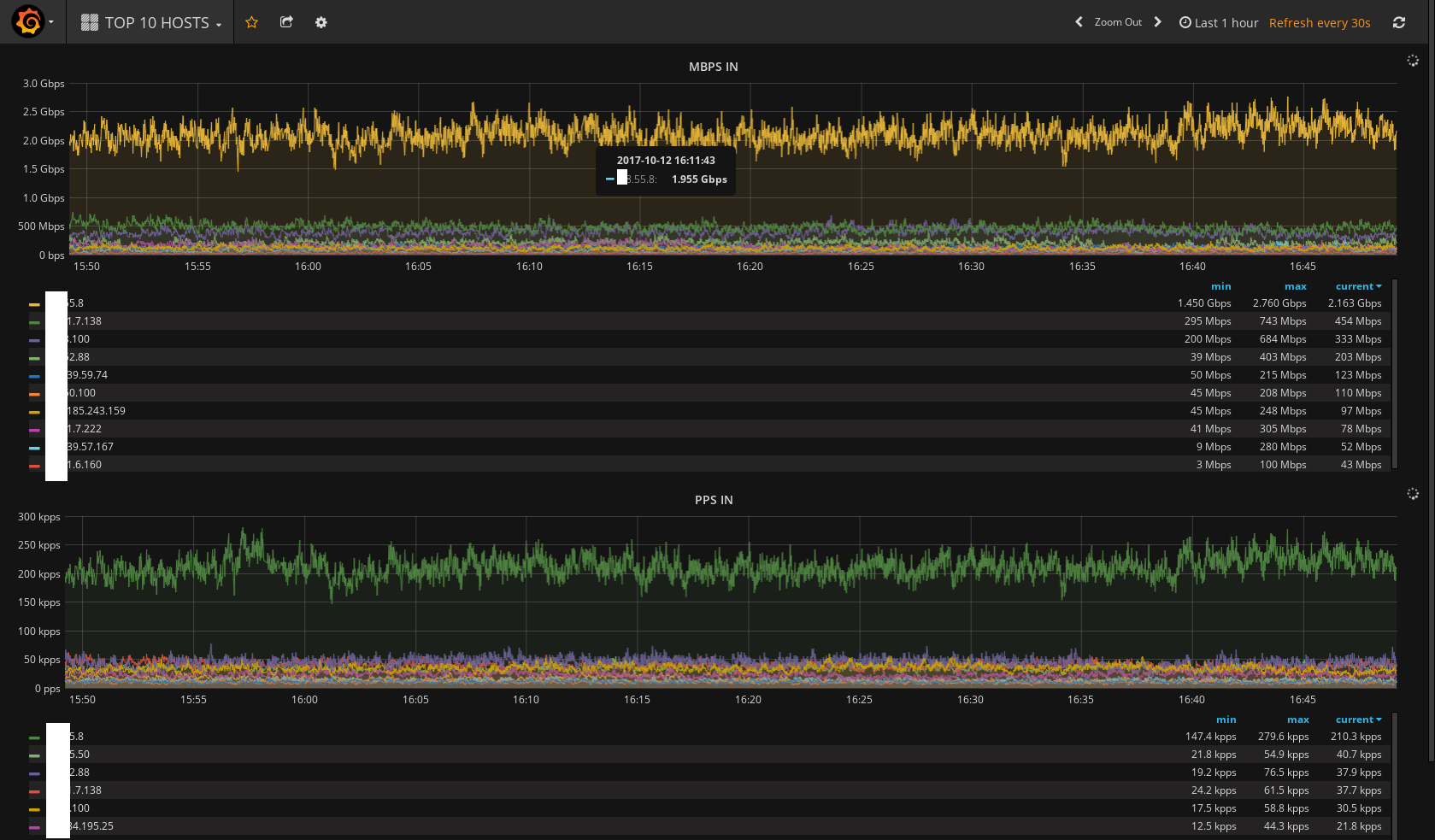1435x840 pixels.
Task: Sort PPS IN legend by max column
Action: 1297,720
